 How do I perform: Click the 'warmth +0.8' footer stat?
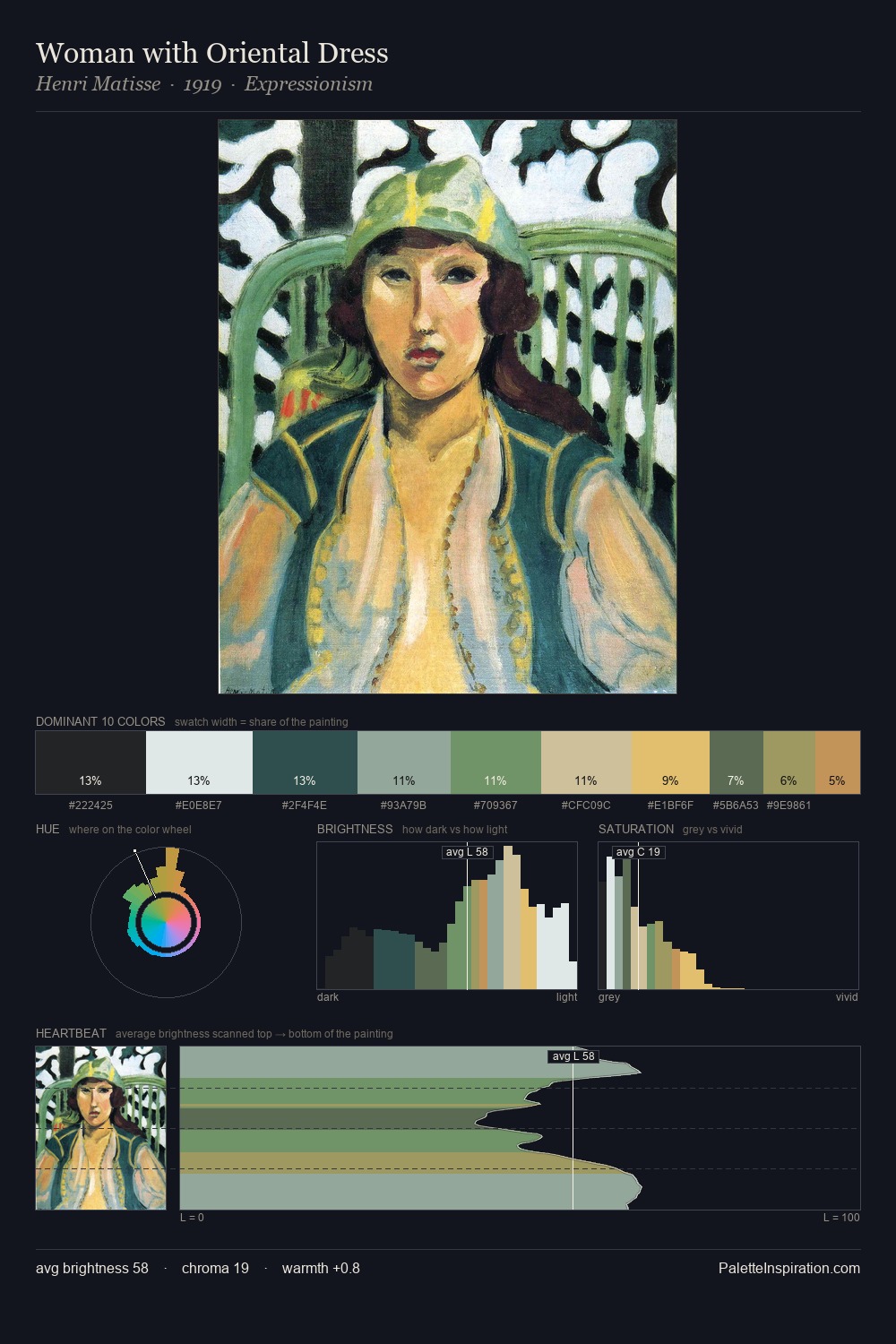click(321, 1268)
